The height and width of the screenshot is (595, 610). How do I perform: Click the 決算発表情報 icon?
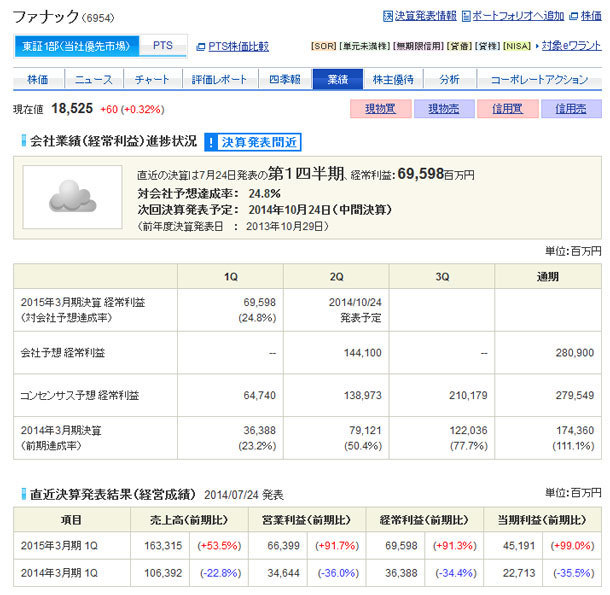(387, 16)
